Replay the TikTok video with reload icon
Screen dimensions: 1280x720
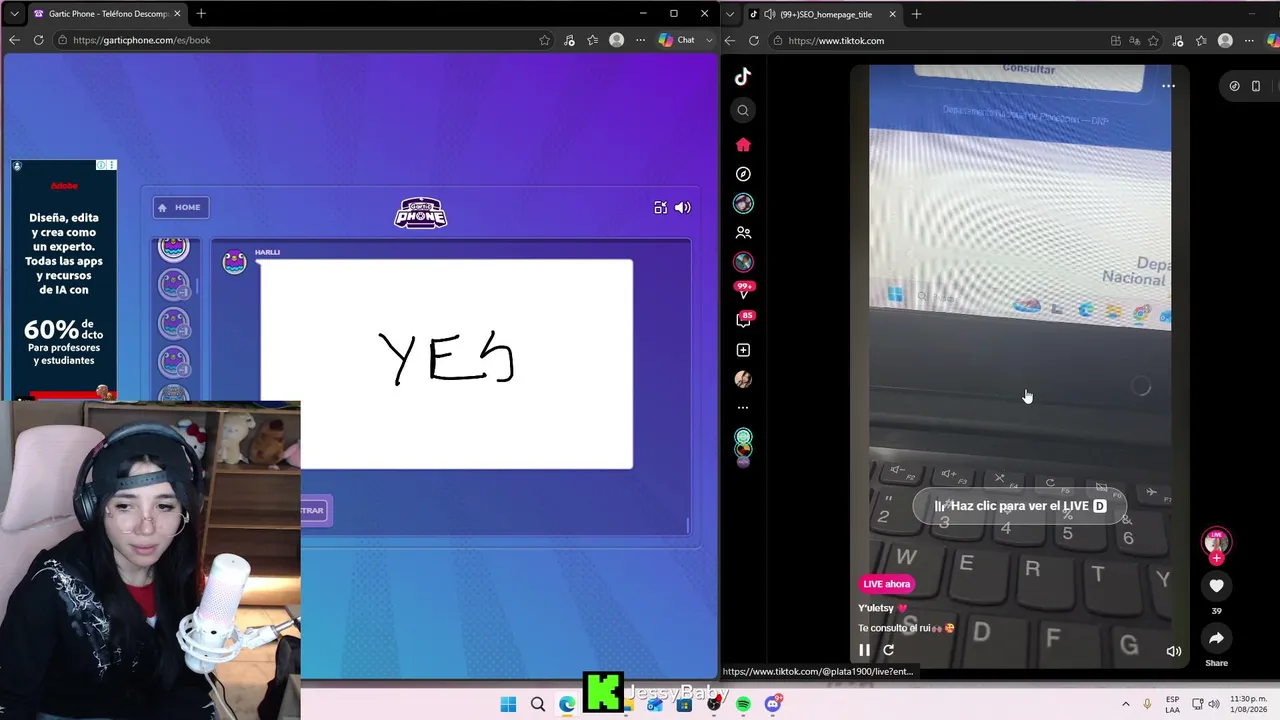coord(888,650)
